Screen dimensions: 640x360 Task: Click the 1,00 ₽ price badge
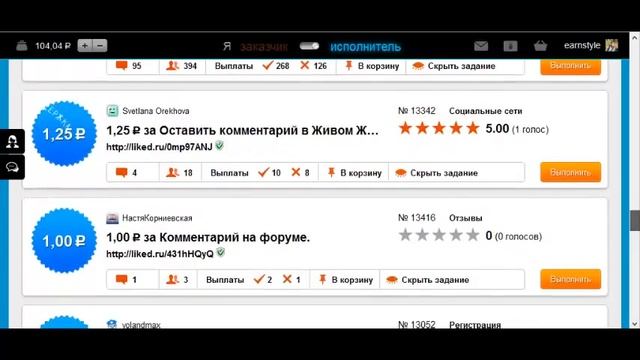click(x=64, y=241)
